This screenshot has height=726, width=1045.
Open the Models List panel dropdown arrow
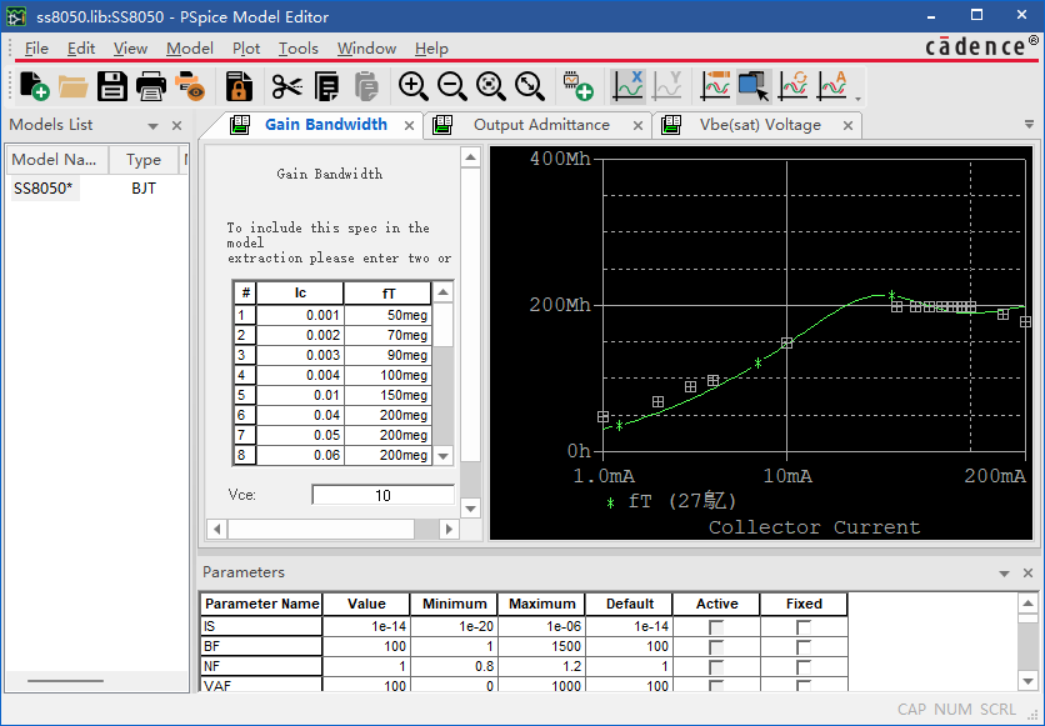[153, 126]
